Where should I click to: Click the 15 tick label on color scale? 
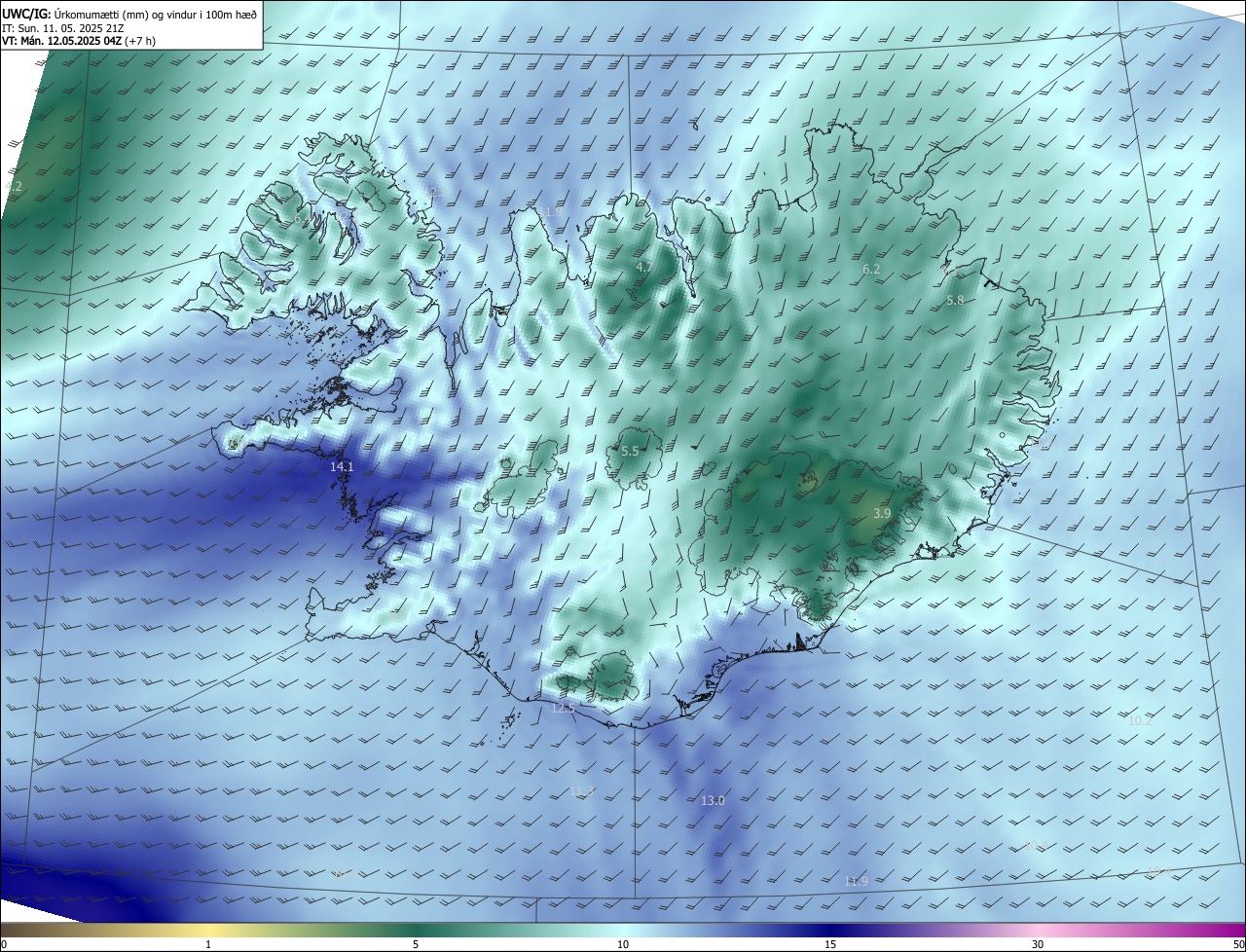[x=830, y=944]
